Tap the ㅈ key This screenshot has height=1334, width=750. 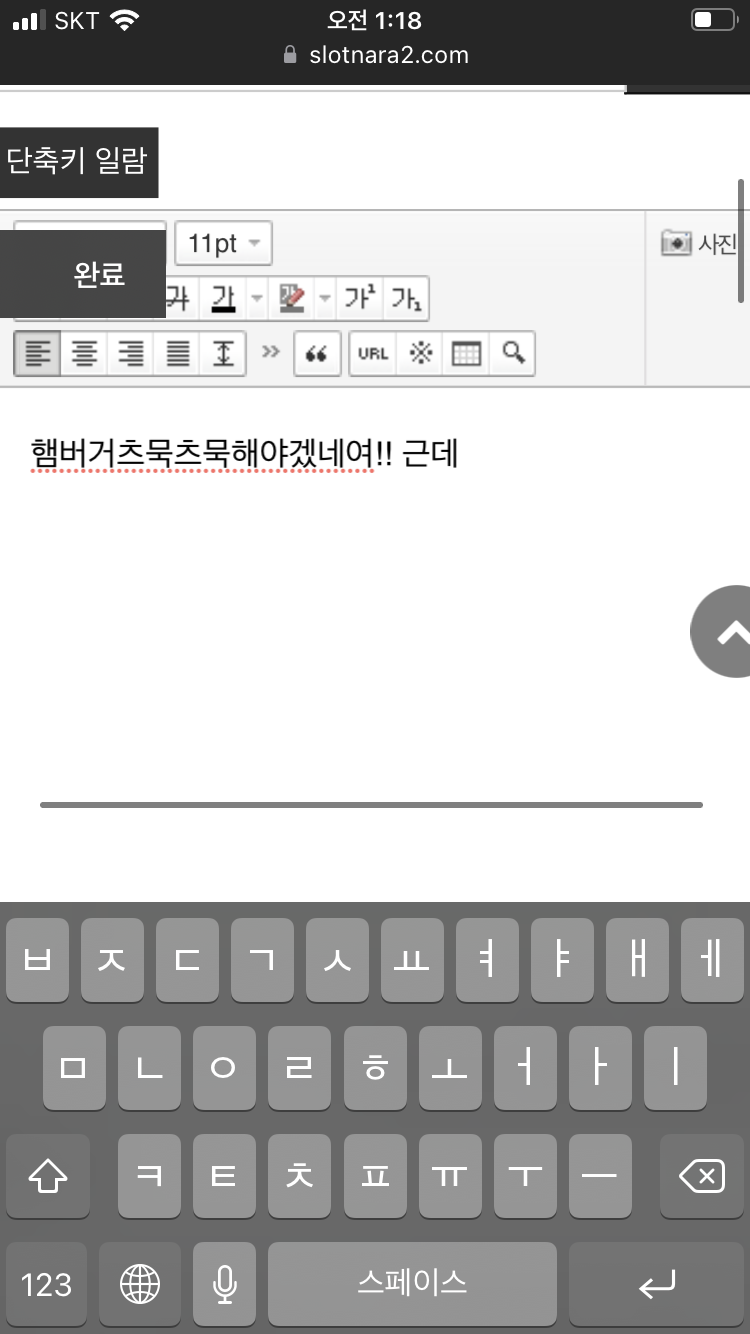point(112,960)
